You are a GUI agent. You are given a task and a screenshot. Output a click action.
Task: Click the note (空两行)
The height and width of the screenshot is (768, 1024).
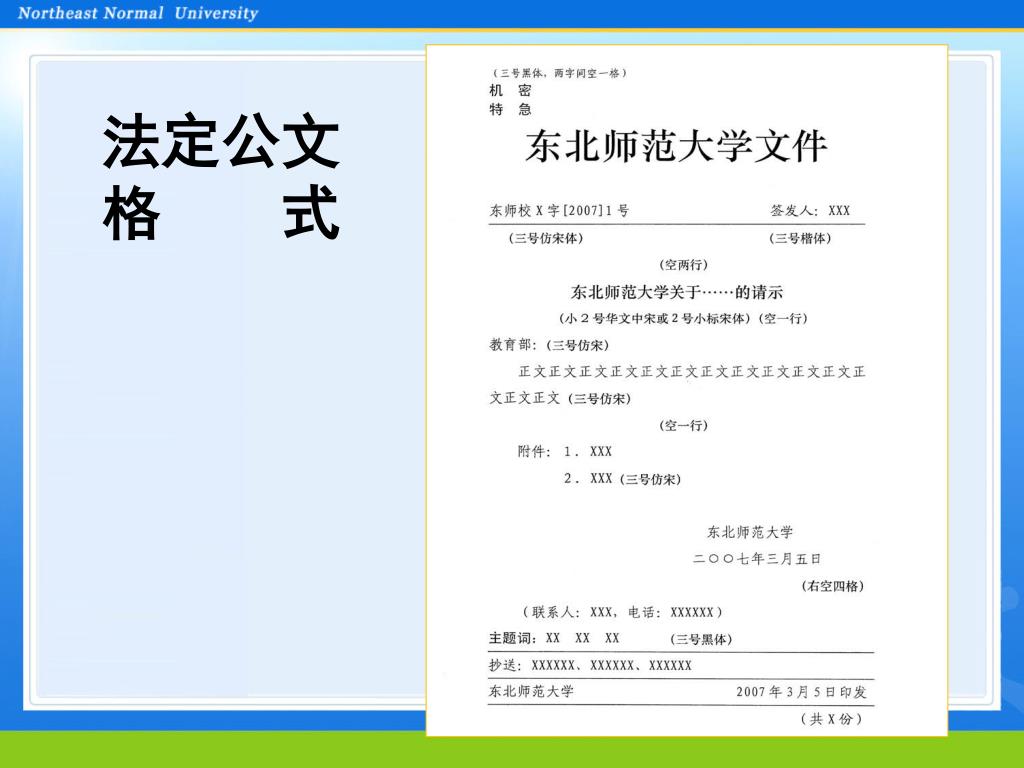tap(683, 264)
